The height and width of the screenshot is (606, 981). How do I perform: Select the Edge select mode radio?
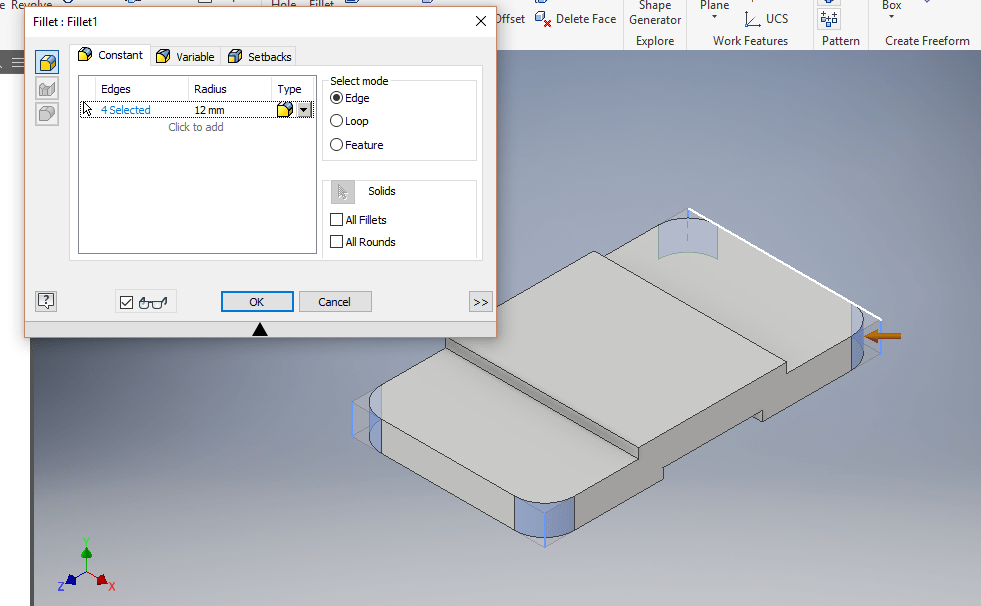337,98
